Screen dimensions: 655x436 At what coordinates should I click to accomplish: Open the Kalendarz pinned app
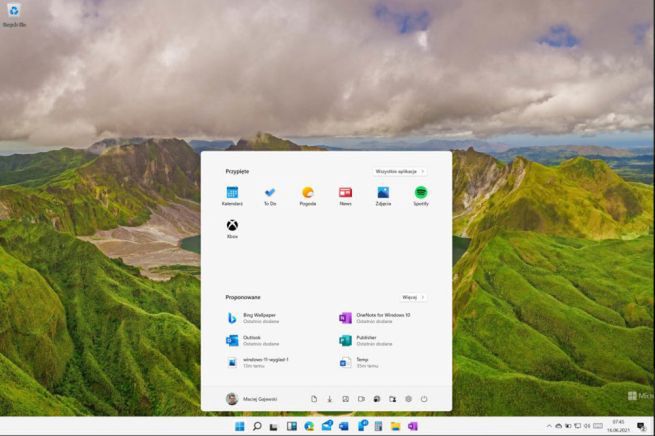(x=232, y=196)
